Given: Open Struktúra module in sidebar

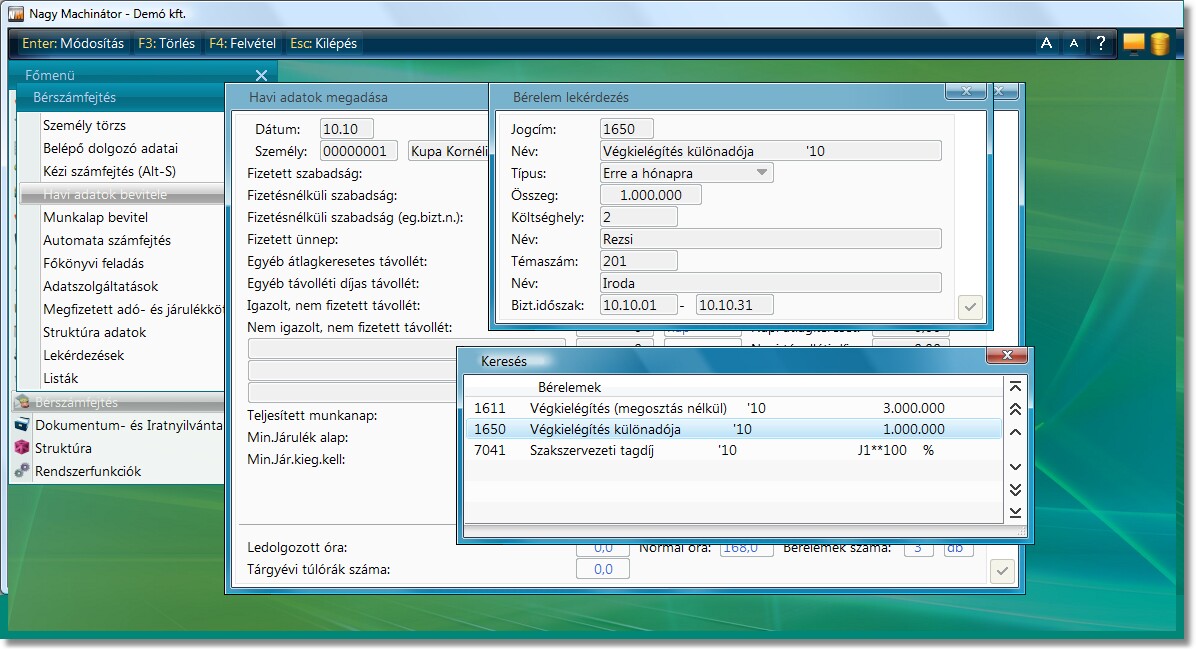Looking at the screenshot, I should [x=63, y=448].
